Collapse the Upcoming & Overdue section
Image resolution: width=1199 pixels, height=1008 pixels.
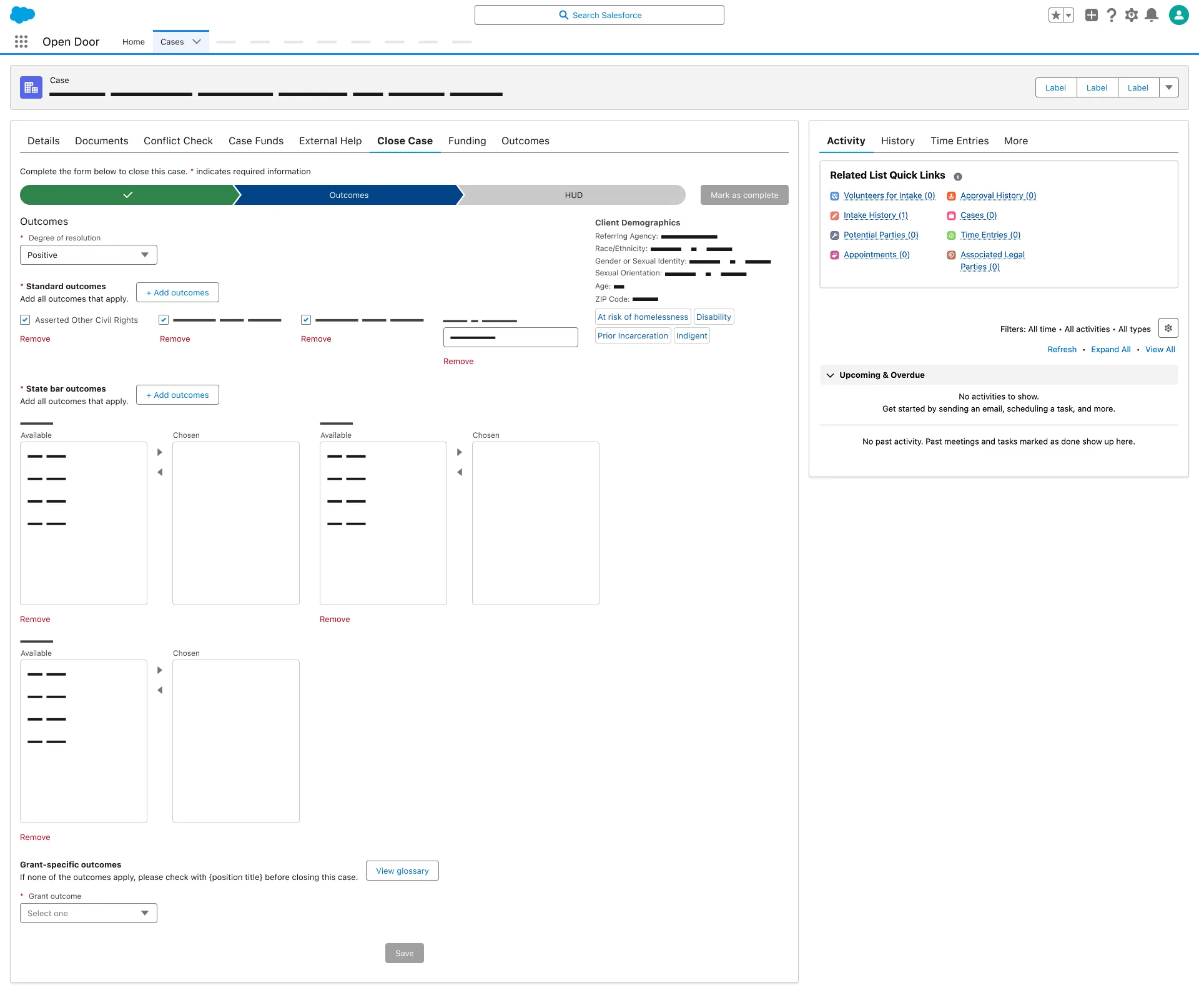coord(831,375)
